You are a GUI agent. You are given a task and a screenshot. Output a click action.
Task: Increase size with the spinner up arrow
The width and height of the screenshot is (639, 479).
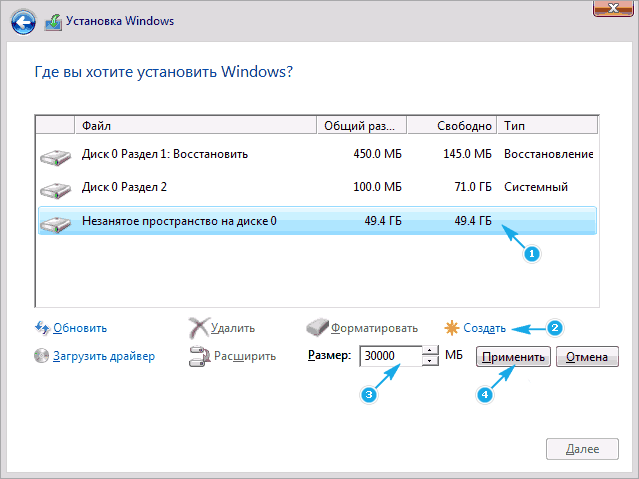click(x=430, y=350)
